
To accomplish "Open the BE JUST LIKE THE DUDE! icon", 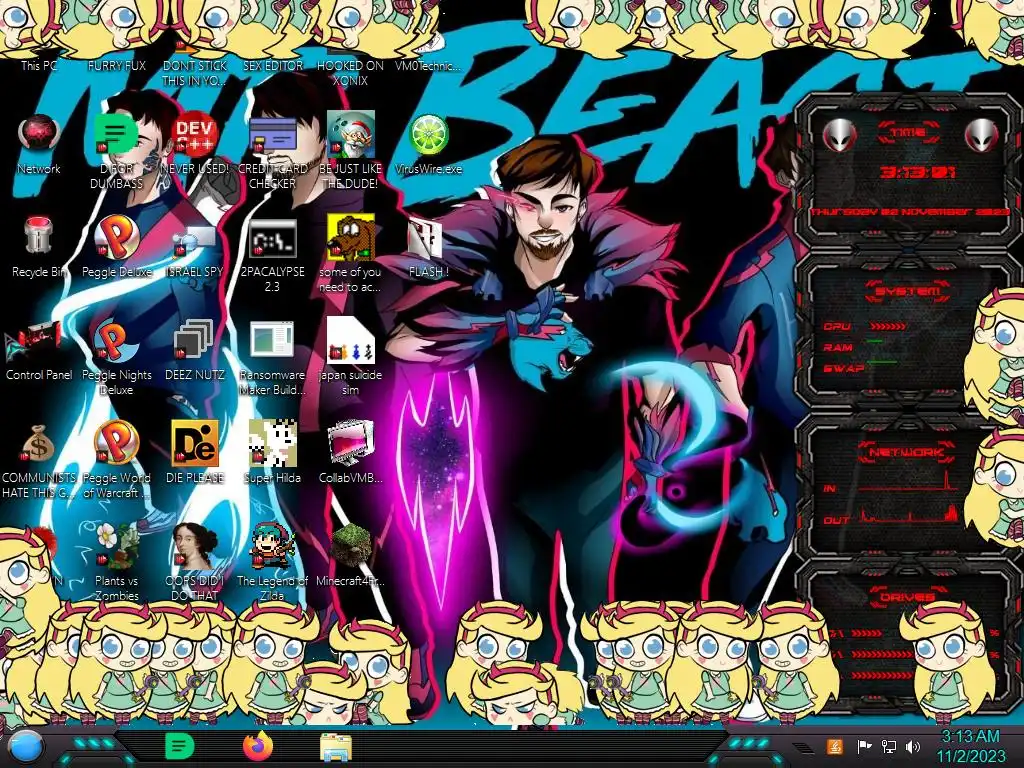I will [351, 135].
